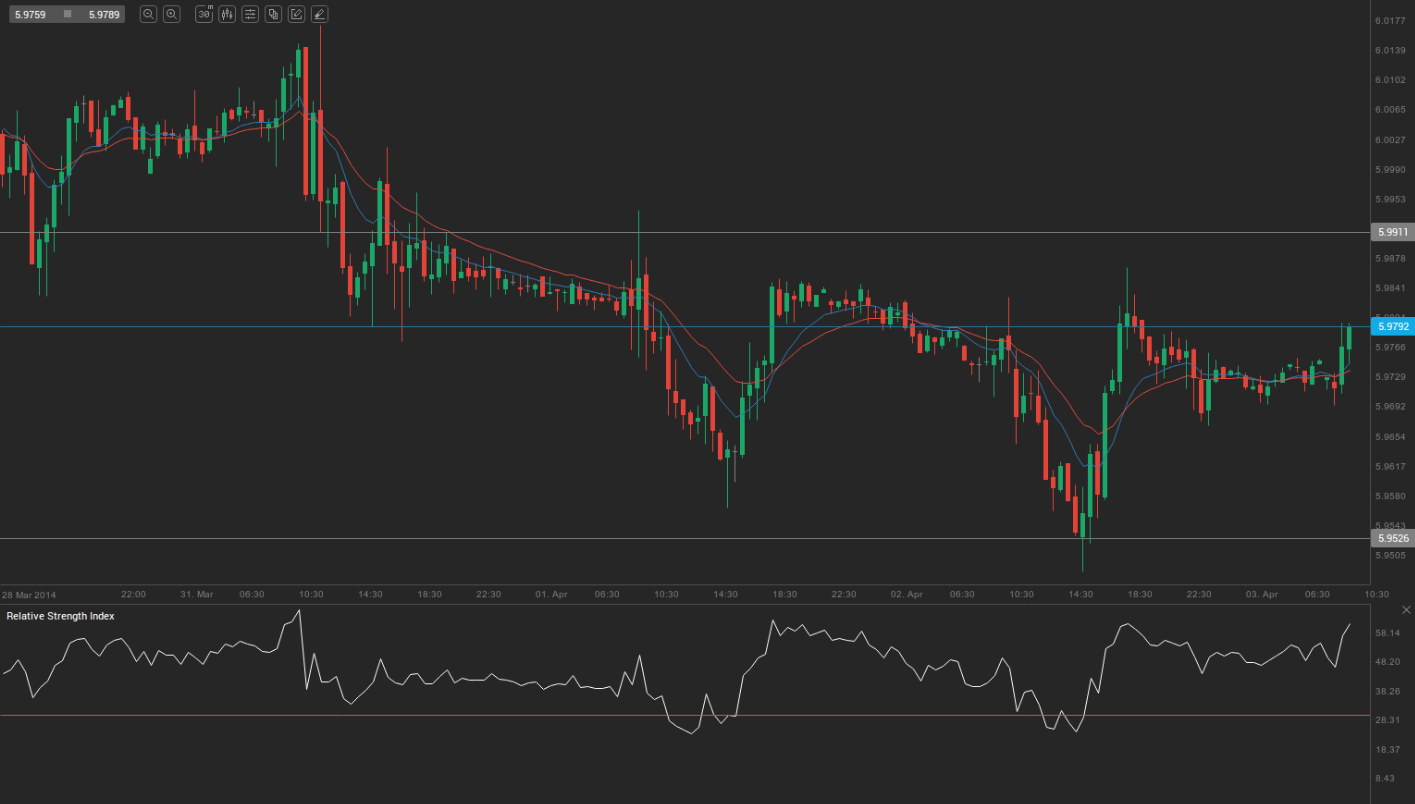Click the duplicate chart icon
The width and height of the screenshot is (1415, 804).
click(273, 14)
